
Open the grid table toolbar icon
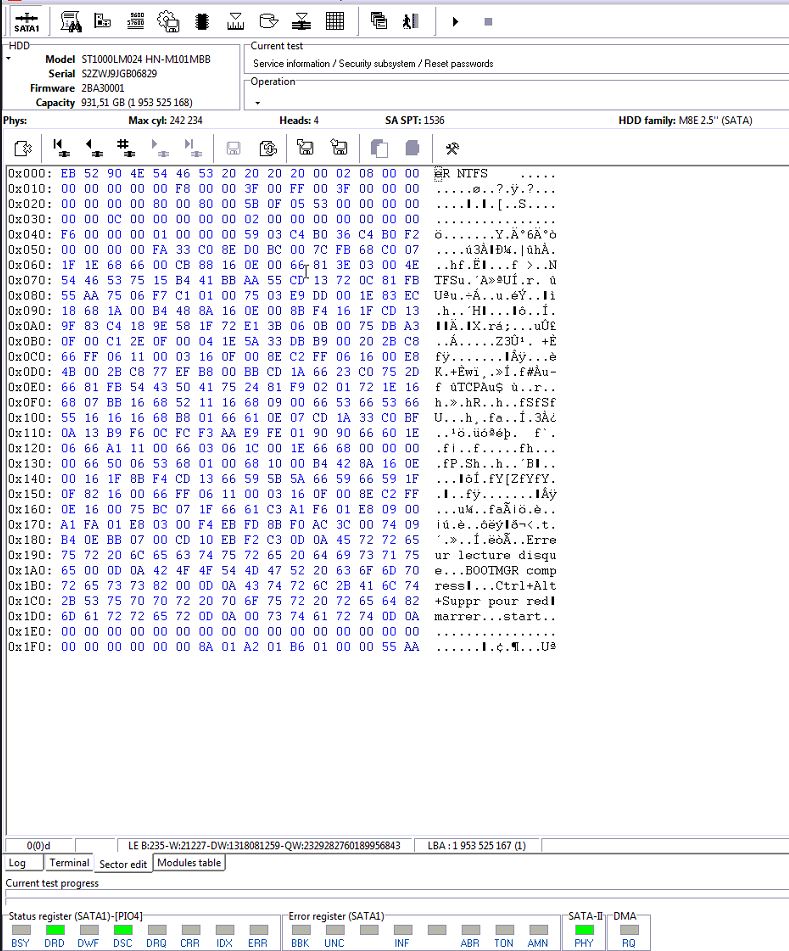point(335,21)
